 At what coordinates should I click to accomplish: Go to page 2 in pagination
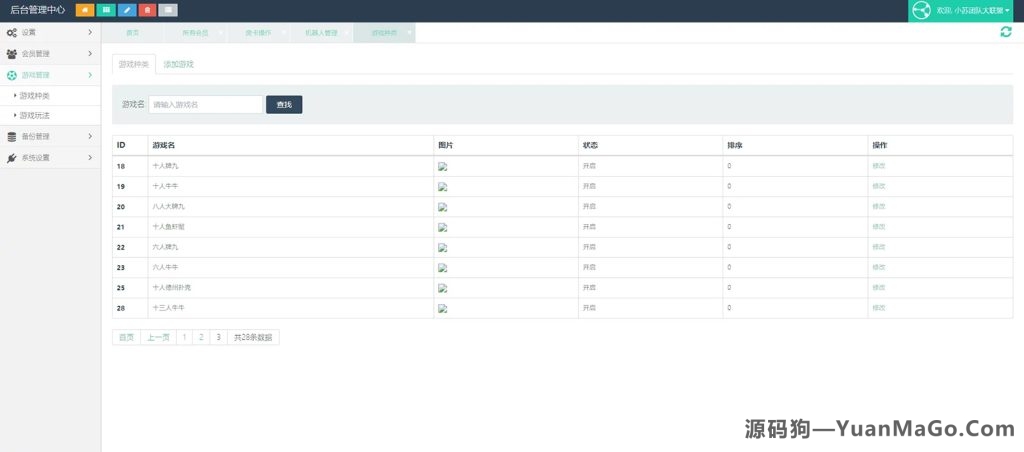click(200, 338)
